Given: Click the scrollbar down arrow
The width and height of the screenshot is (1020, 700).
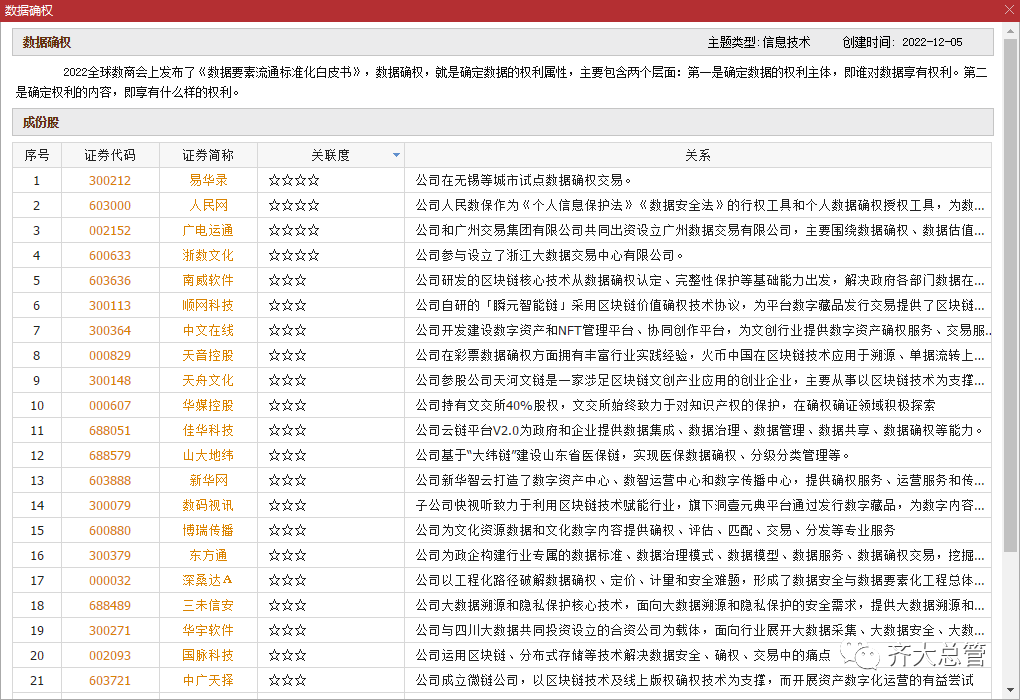Looking at the screenshot, I should pos(1011,689).
